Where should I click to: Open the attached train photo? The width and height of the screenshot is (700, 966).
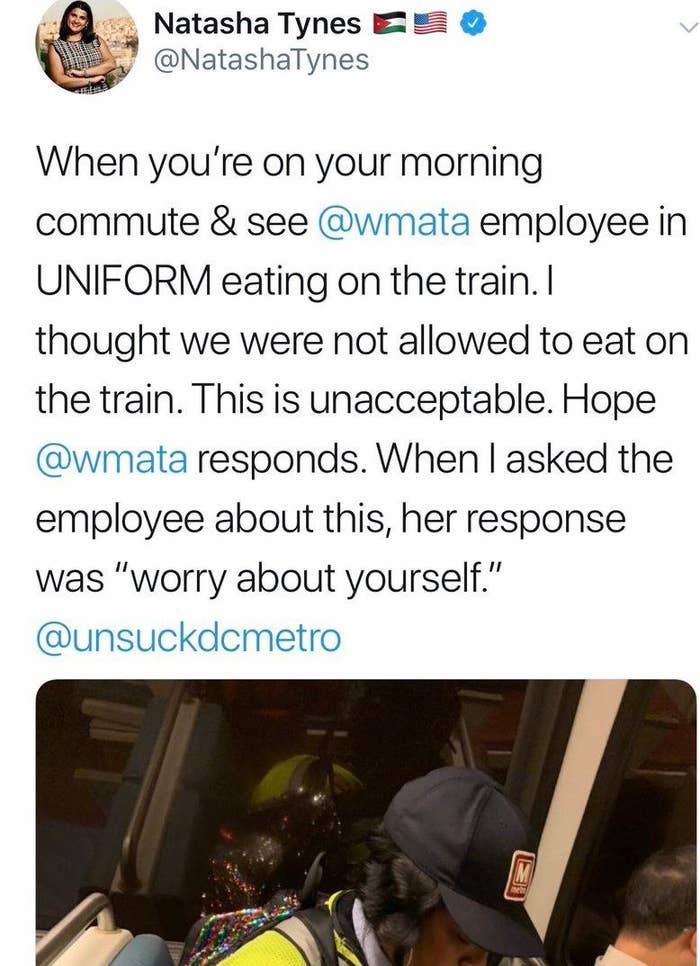[366, 822]
